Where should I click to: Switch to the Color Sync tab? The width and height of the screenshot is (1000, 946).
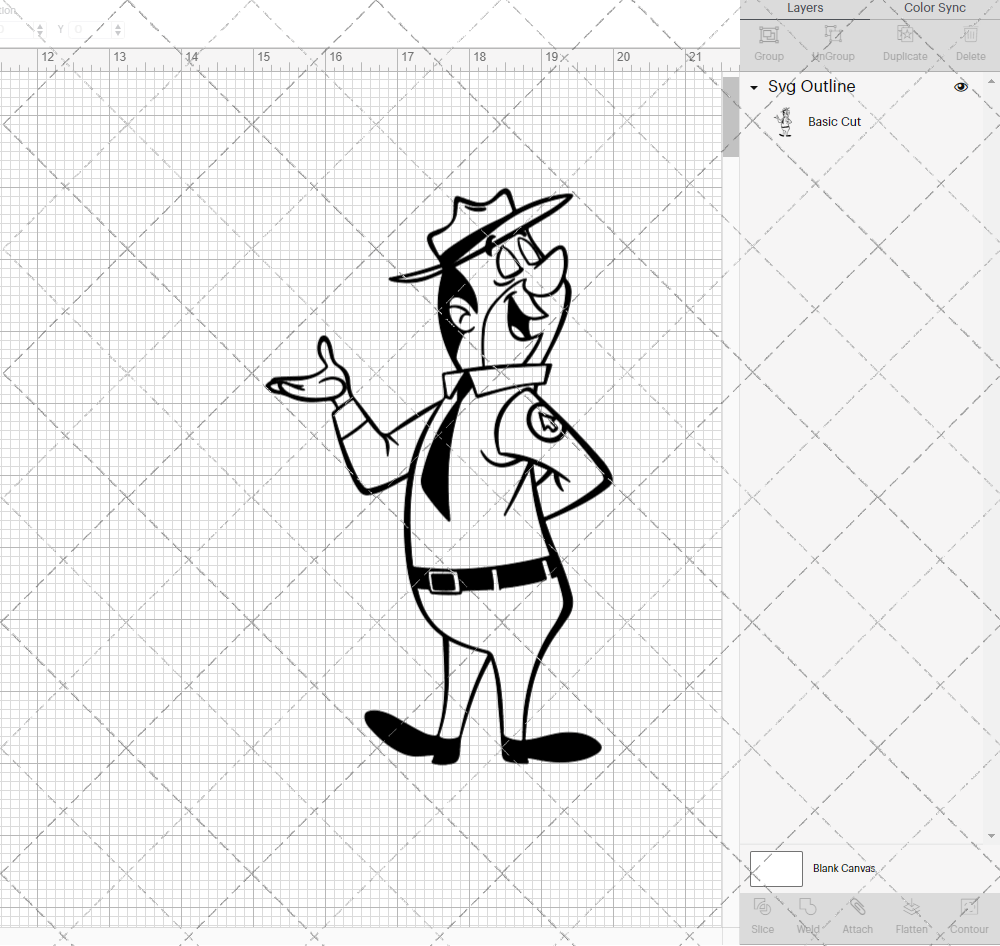[934, 8]
